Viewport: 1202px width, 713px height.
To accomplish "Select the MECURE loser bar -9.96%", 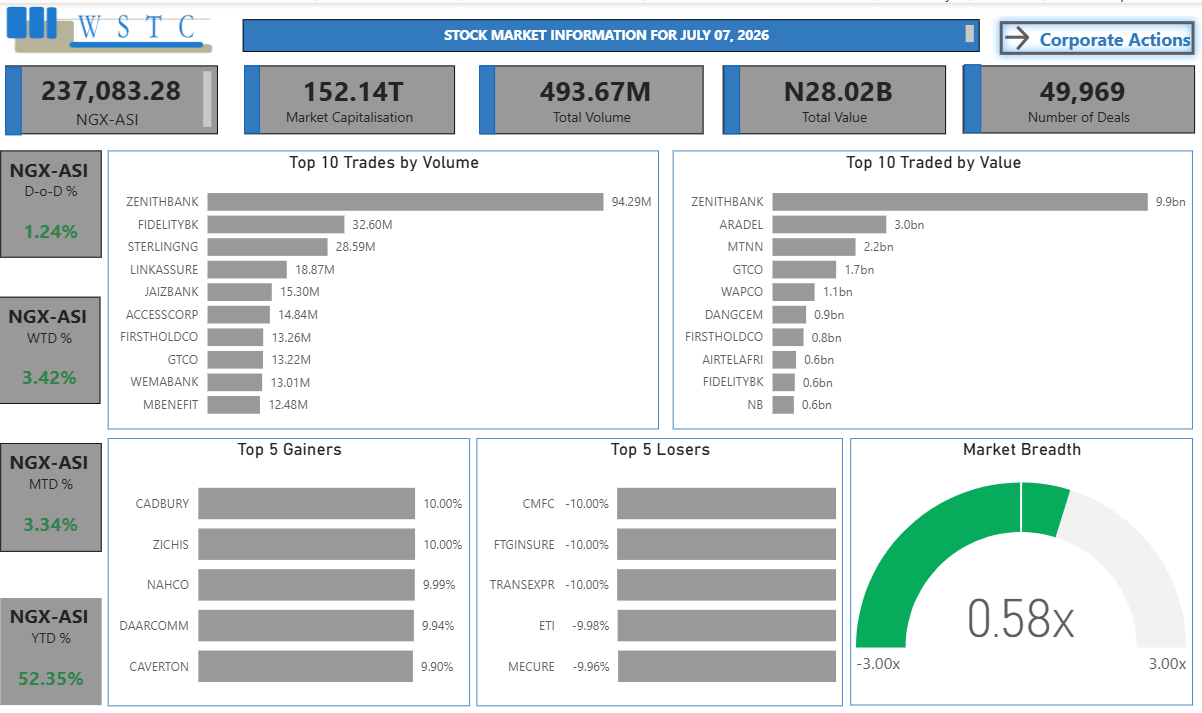I will (x=726, y=666).
